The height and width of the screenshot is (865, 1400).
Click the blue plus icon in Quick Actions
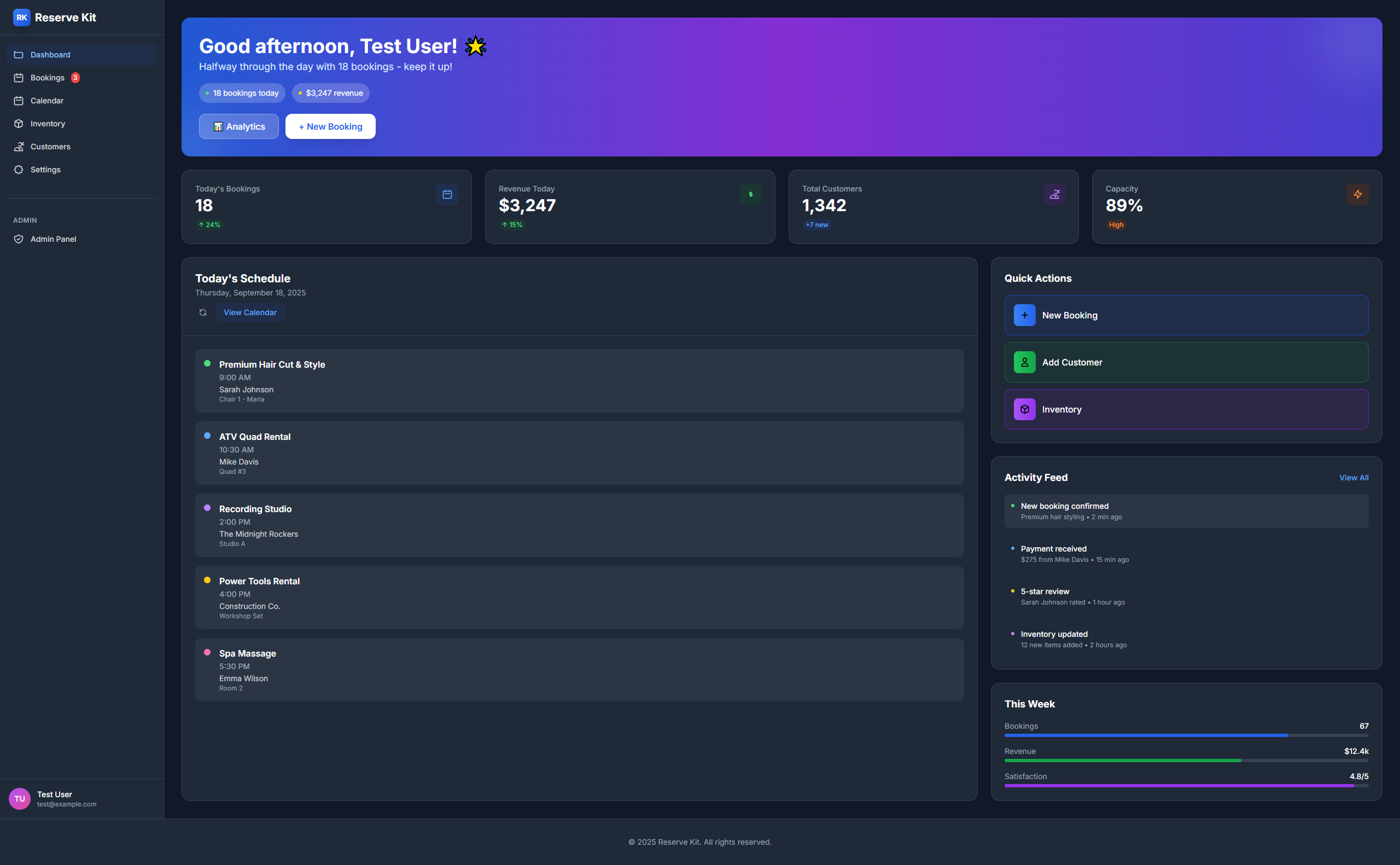[1024, 315]
